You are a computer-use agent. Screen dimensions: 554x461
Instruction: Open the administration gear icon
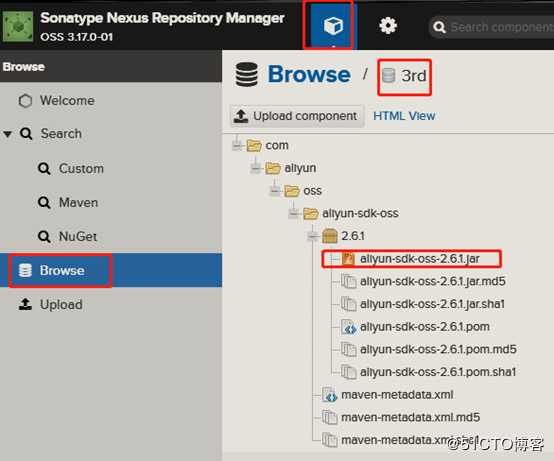388,26
